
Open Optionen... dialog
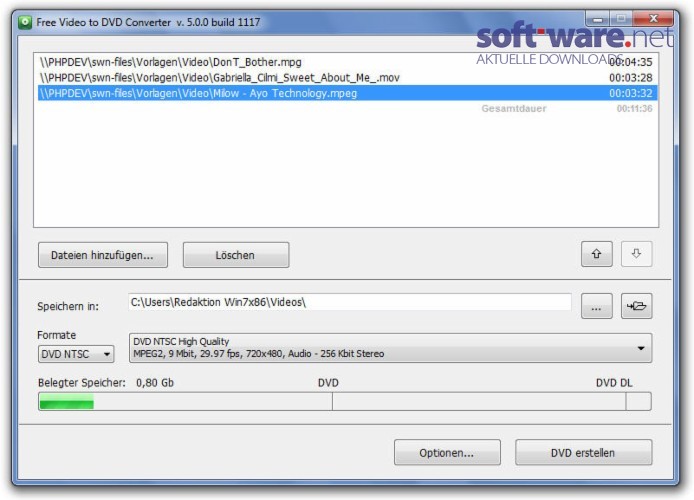tap(447, 452)
